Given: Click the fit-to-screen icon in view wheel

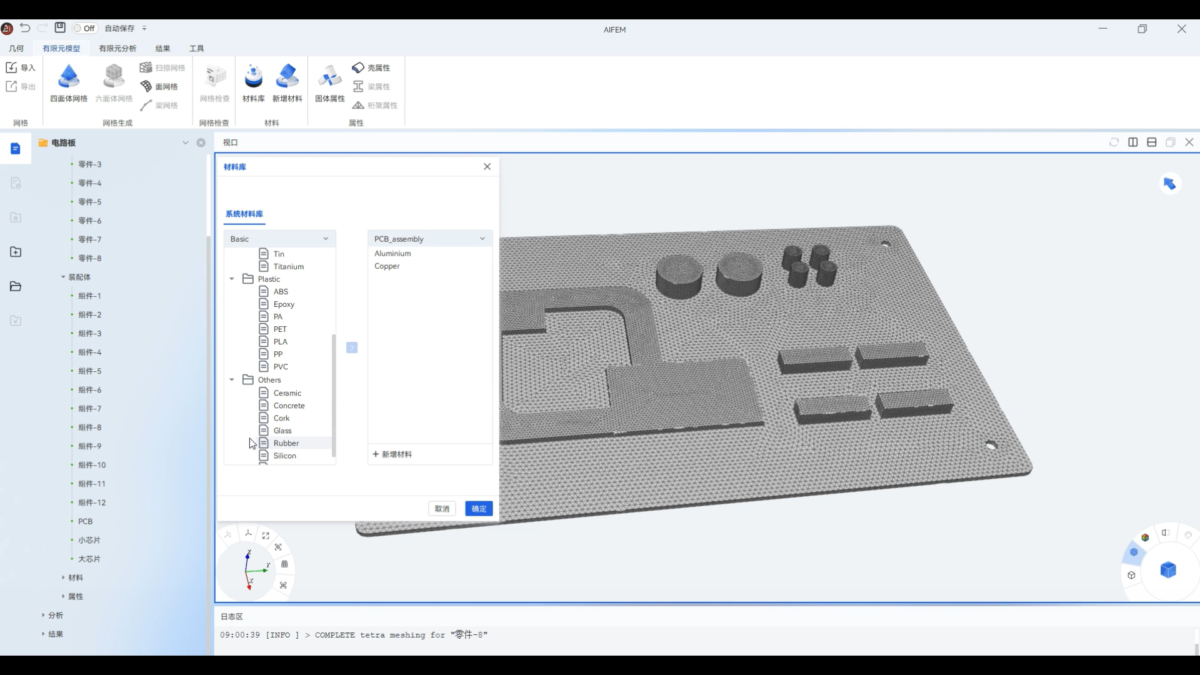Looking at the screenshot, I should [x=266, y=536].
